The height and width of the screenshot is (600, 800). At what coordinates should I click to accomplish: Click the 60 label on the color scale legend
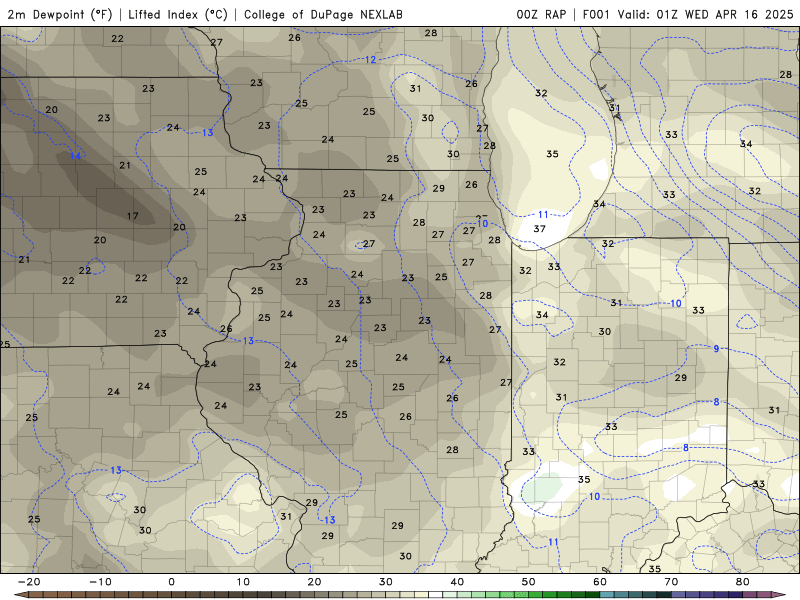pos(600,582)
